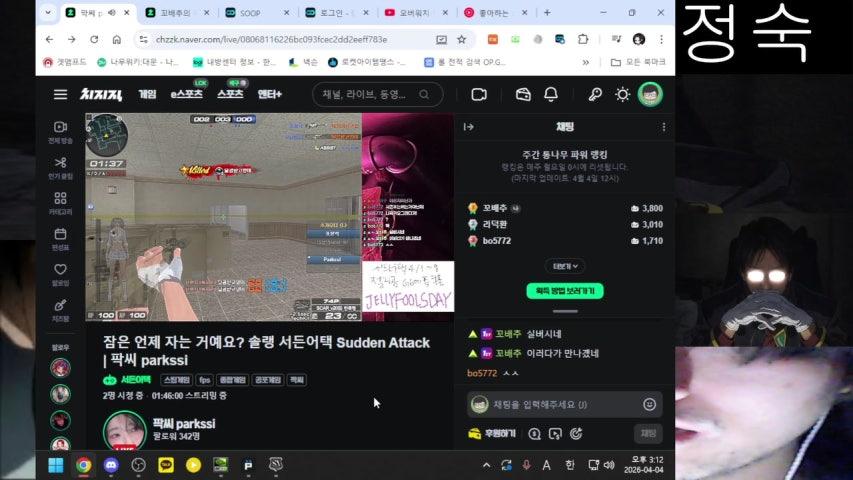Open the profile avatar menu
The image size is (853, 480).
coord(650,94)
